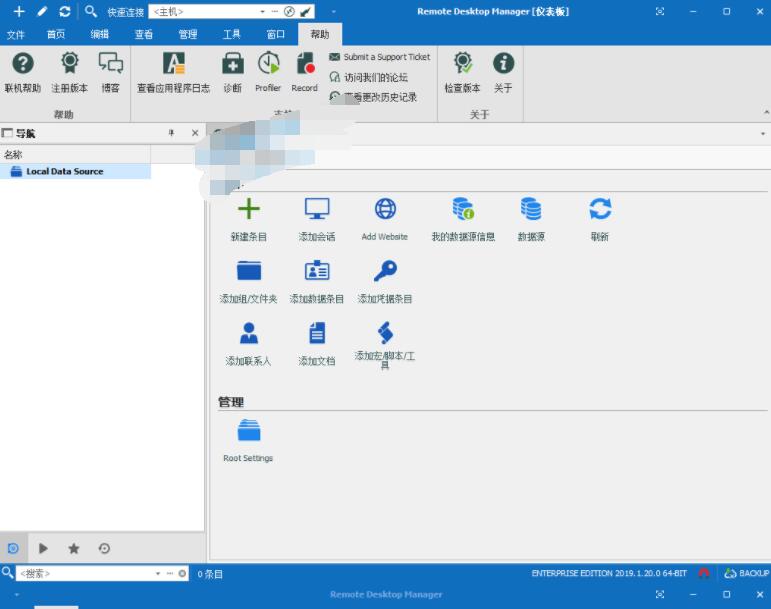Click the quick-access plus icon in title bar
The height and width of the screenshot is (609, 771).
(19, 11)
